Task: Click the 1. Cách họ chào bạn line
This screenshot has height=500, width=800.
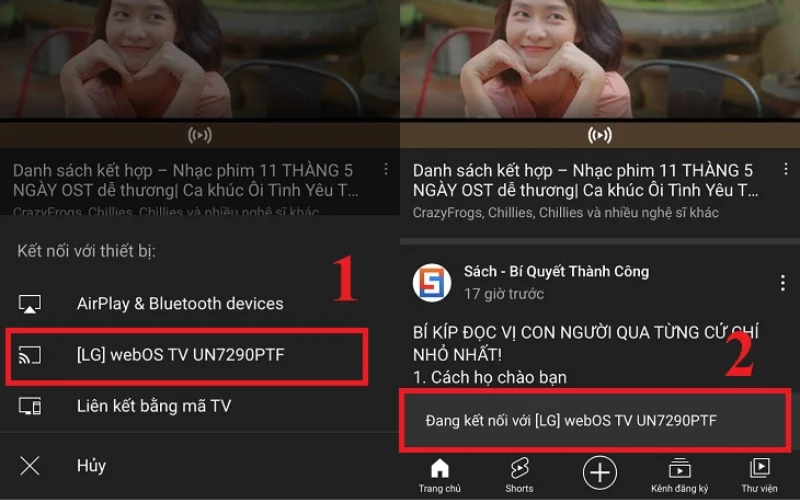Action: 490,378
